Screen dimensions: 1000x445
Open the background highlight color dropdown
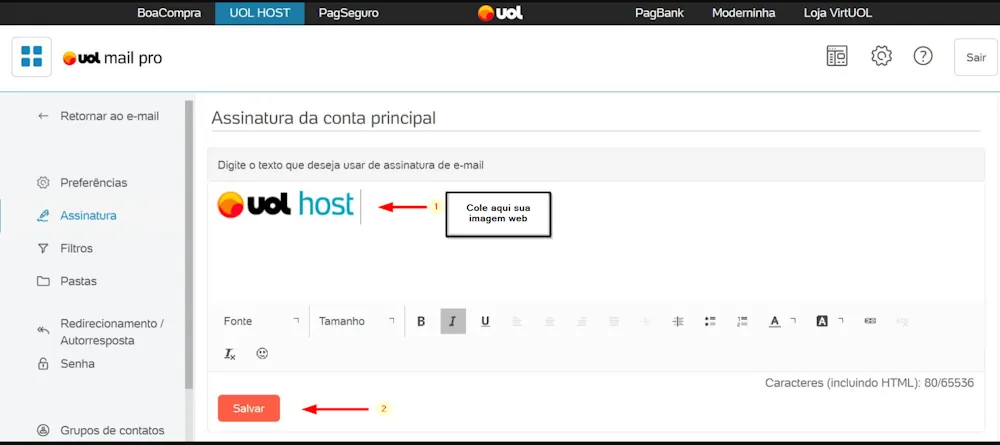click(830, 321)
